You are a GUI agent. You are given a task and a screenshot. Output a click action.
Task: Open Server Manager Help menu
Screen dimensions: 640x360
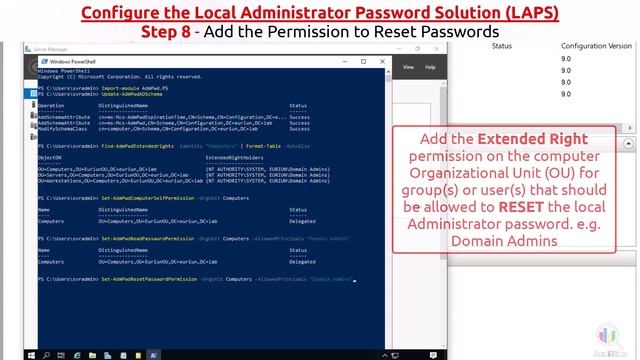[x=430, y=67]
